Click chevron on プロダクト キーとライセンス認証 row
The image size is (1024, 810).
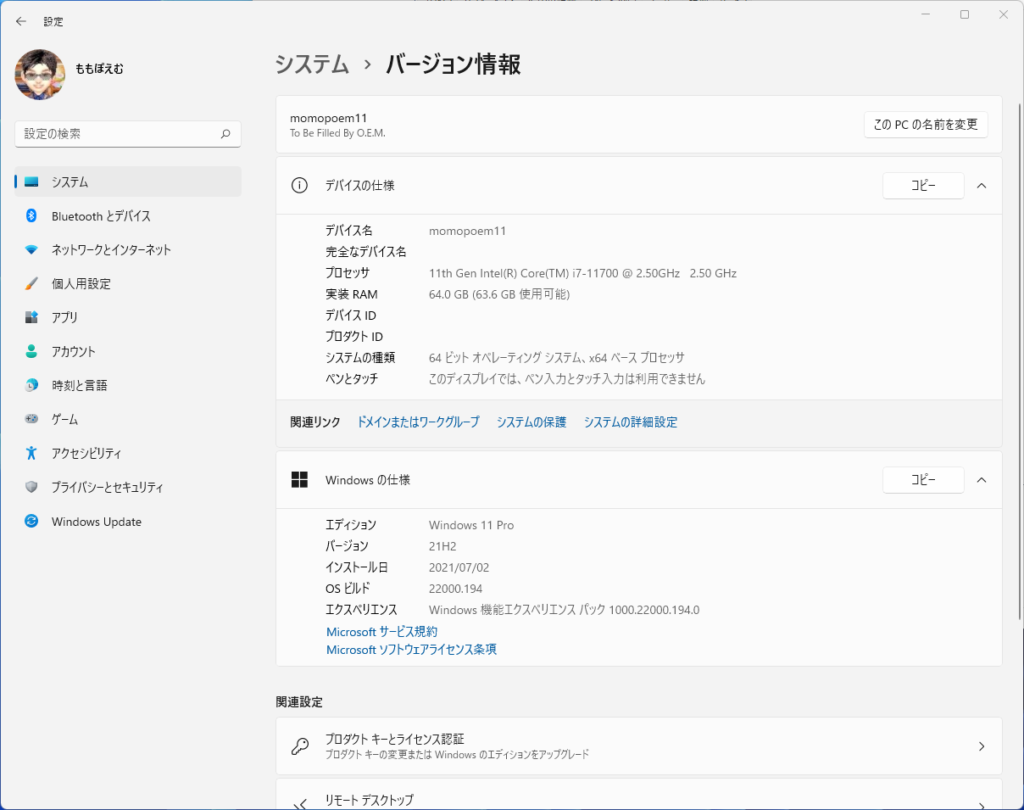tap(981, 746)
